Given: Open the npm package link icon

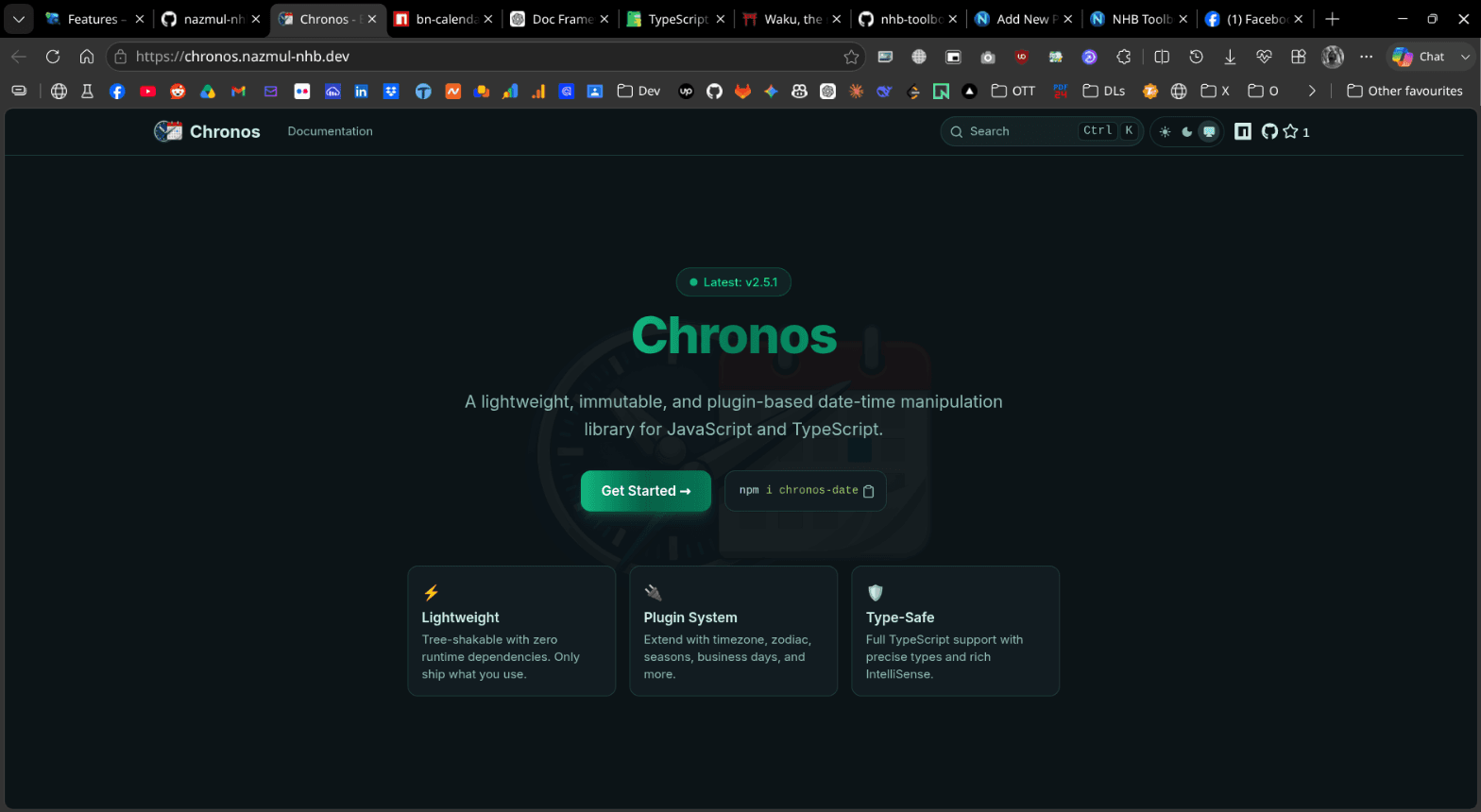Looking at the screenshot, I should pos(1243,131).
